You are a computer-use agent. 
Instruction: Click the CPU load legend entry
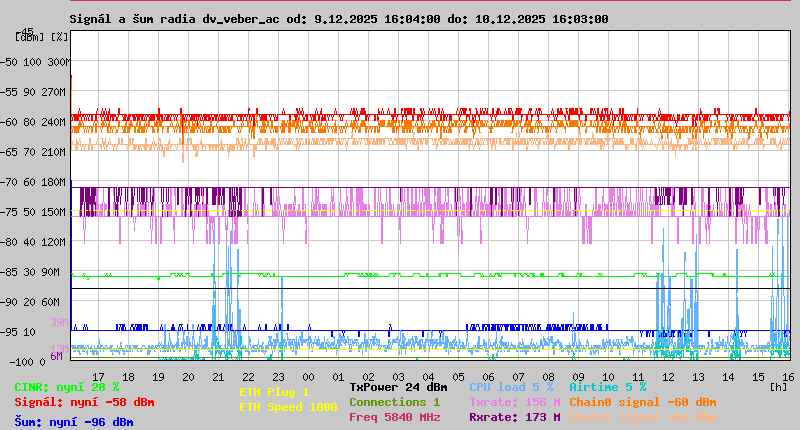[511, 387]
